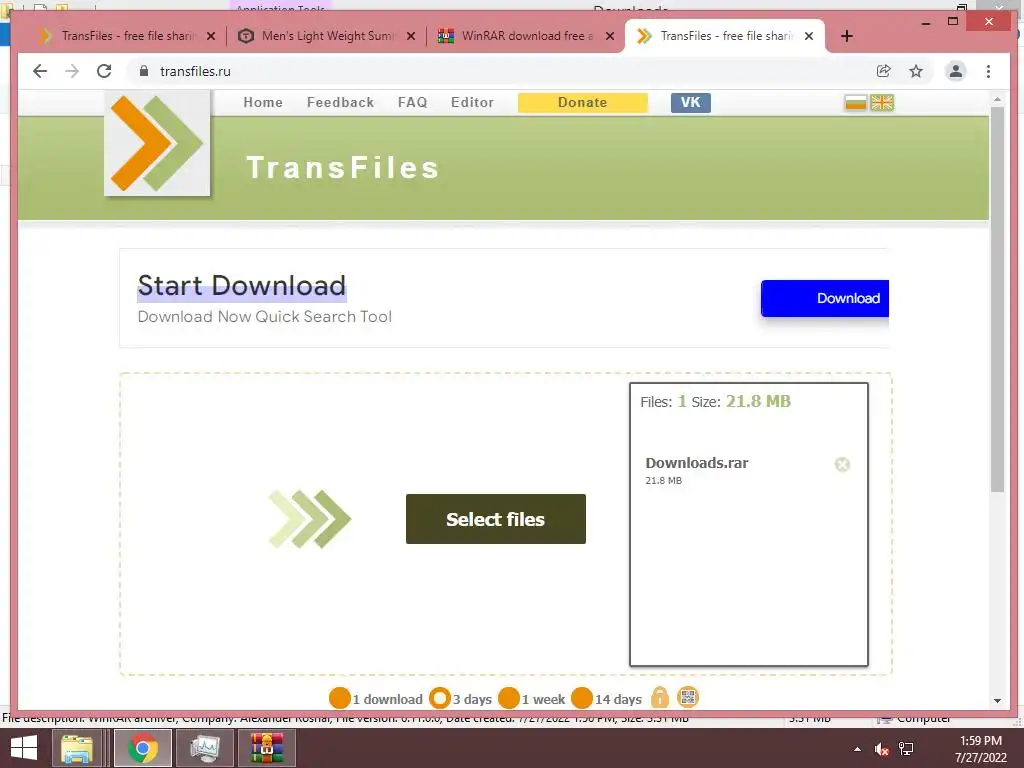Click the Chrome taskbar icon
Screen dimensions: 1024x768
tap(142, 748)
